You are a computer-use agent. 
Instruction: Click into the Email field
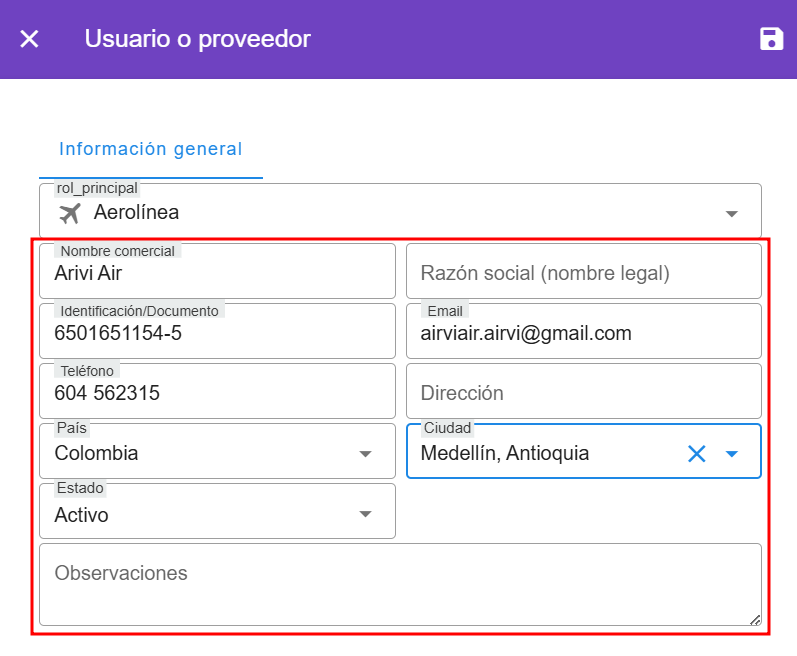[583, 333]
